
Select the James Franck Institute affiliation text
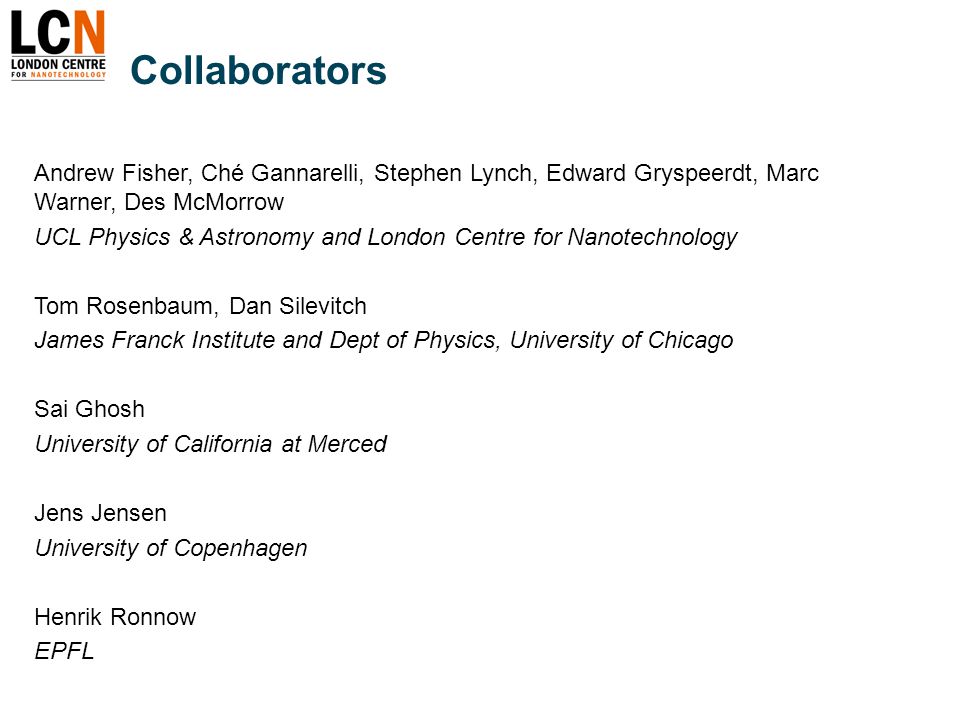383,340
